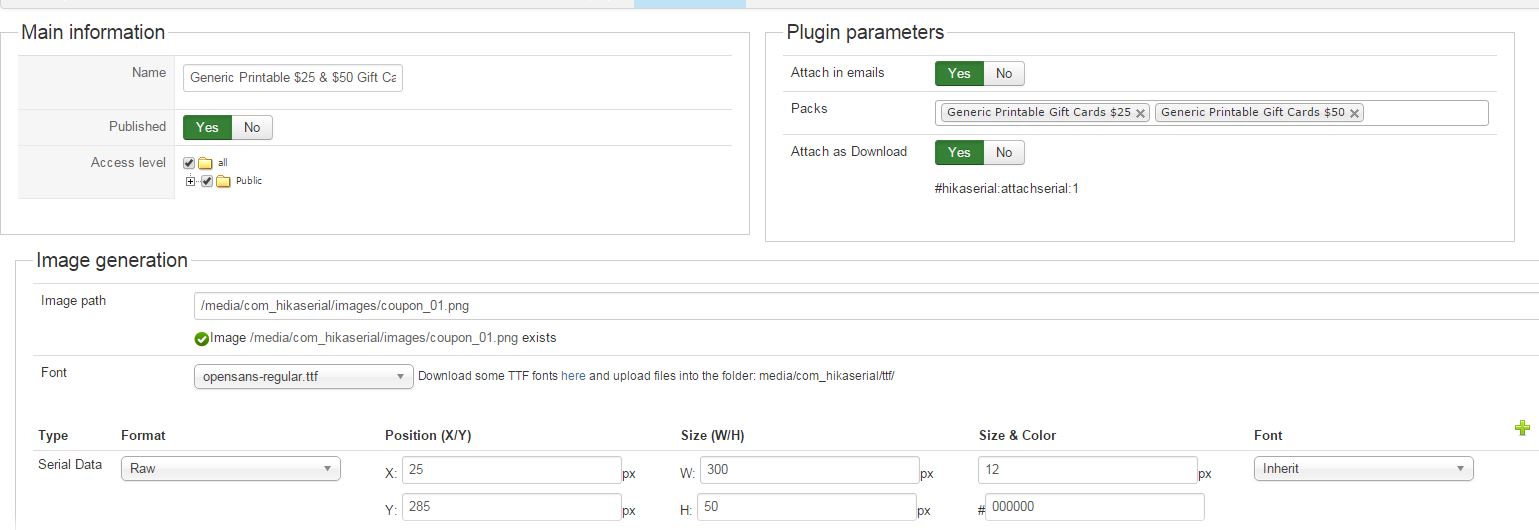Open the opensans-regular.ttf font dropdown
Image resolution: width=1539 pixels, height=530 pixels.
[303, 377]
